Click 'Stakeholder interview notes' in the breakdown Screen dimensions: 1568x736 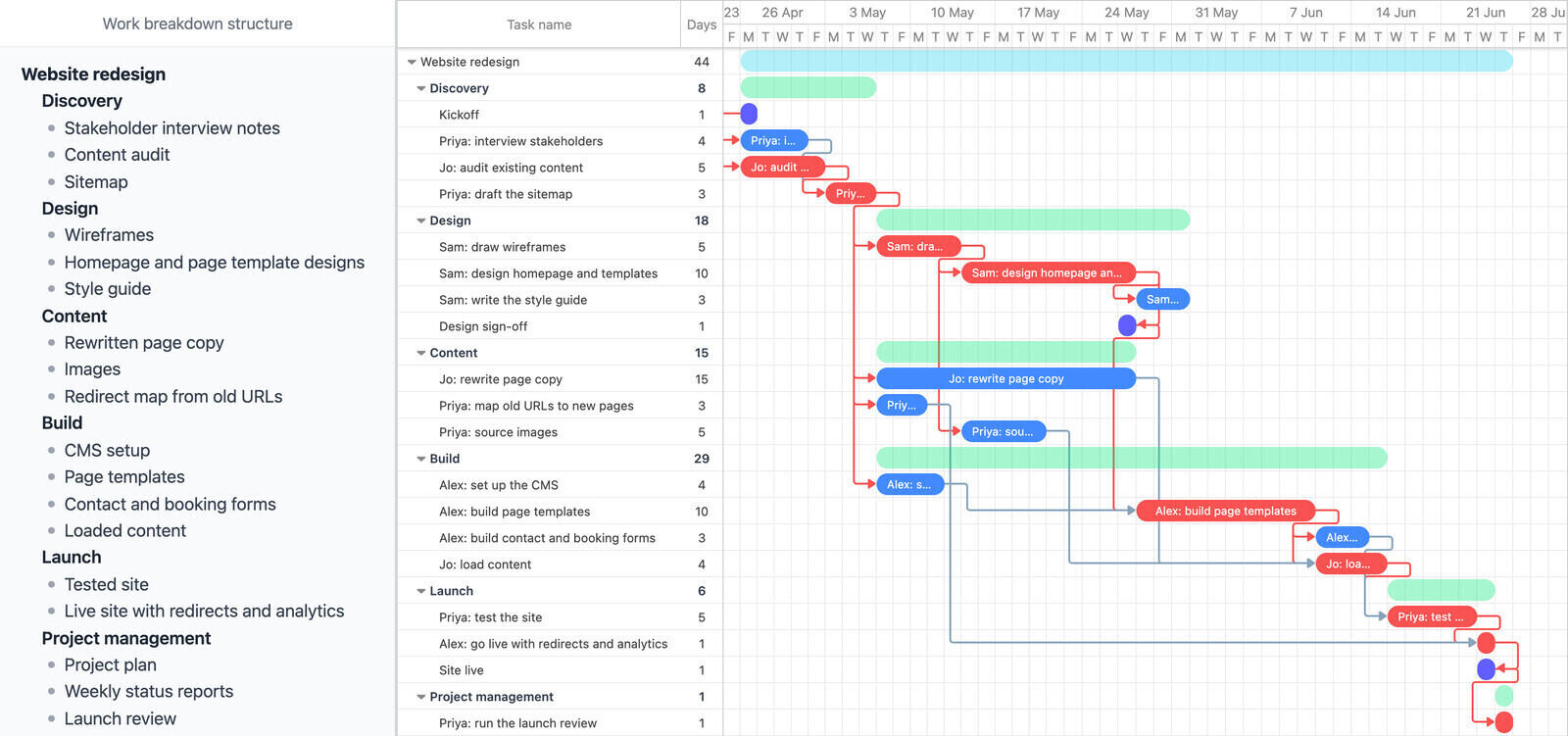click(172, 128)
